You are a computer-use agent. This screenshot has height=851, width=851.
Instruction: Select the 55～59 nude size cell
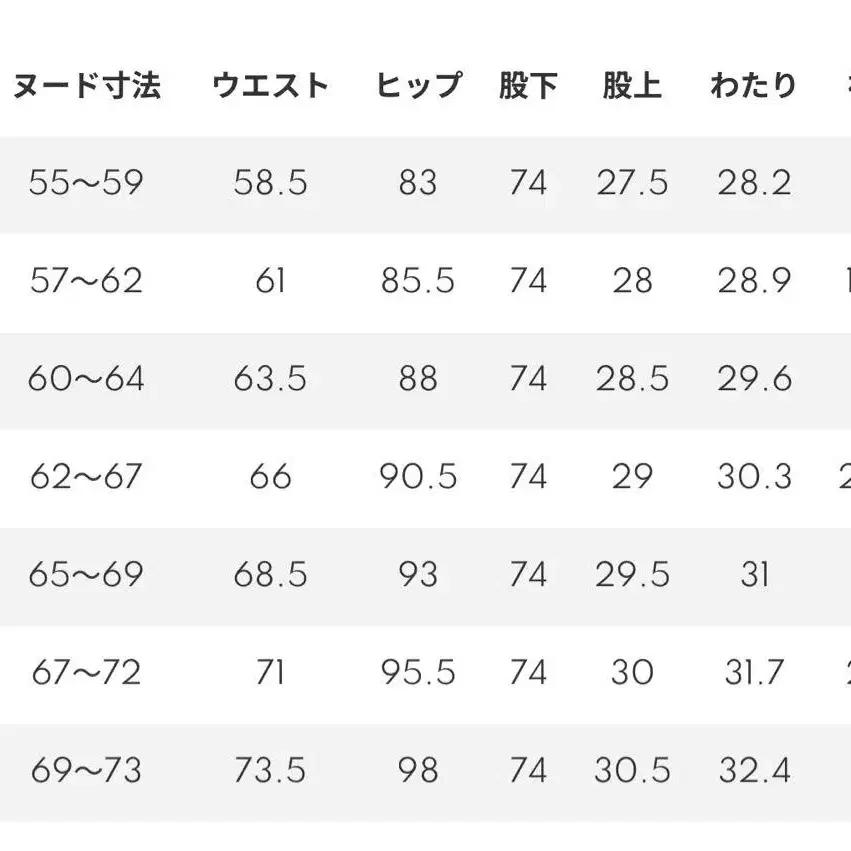[x=86, y=183]
